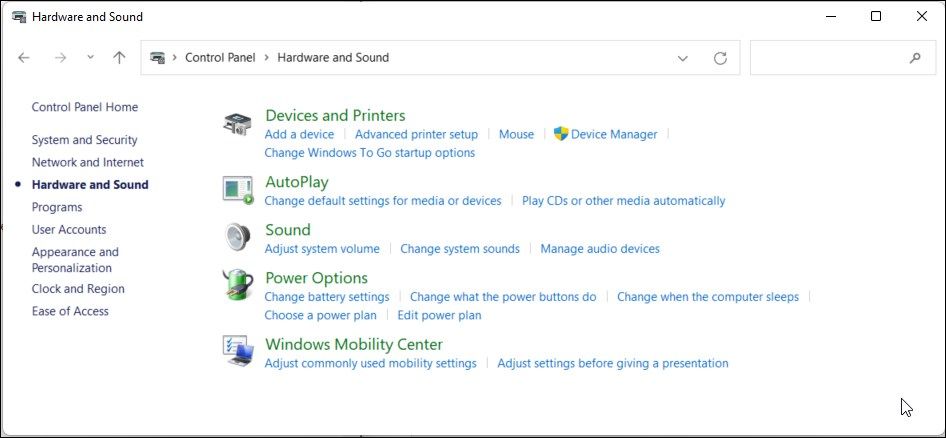Viewport: 946px width, 438px height.
Task: Open the Power Options battery icon
Action: pyautogui.click(x=238, y=285)
